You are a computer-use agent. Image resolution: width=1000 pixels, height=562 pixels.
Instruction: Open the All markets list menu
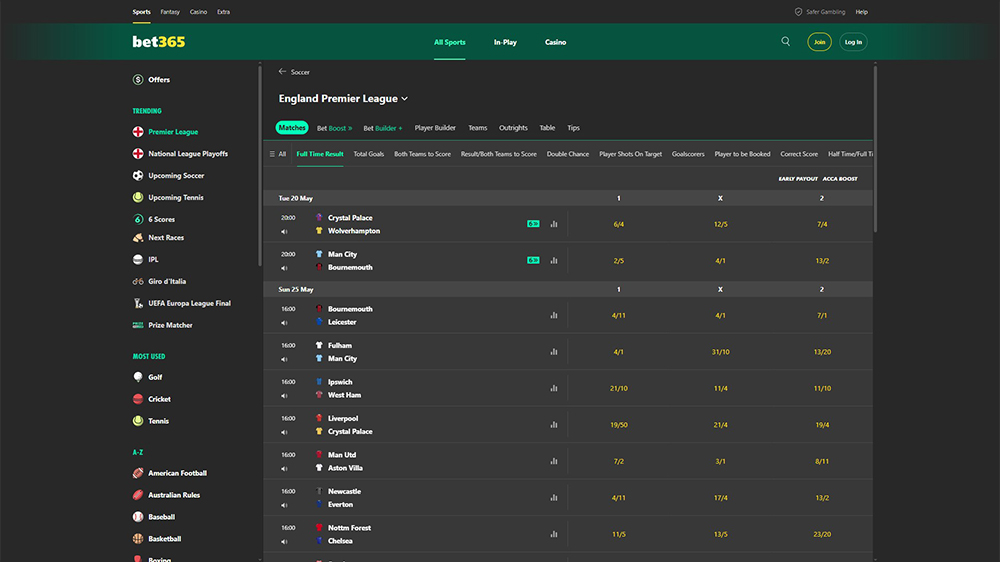click(x=277, y=154)
